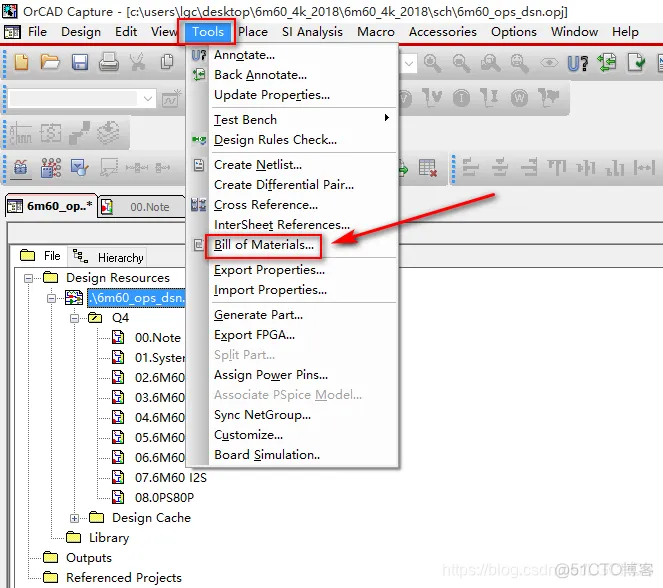The height and width of the screenshot is (588, 663).
Task: Choose Sync NetGroup menu entry
Action: [x=262, y=415]
